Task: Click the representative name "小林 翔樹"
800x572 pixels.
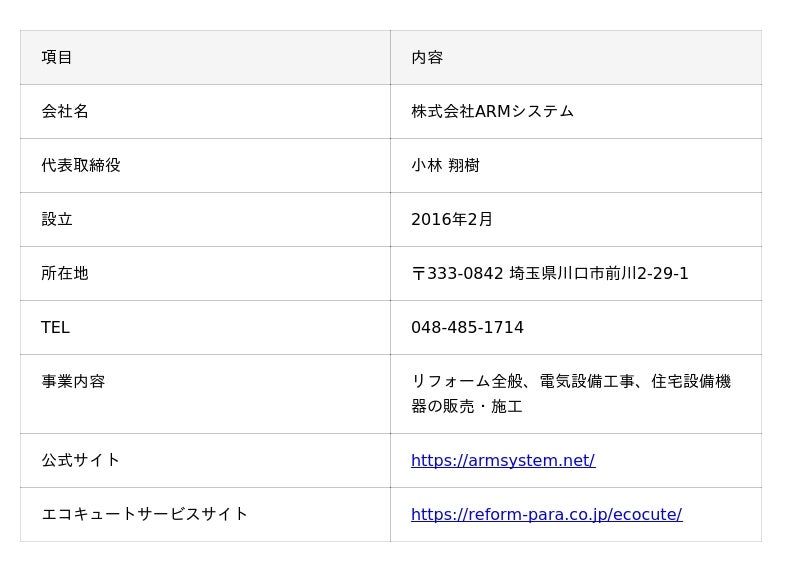Action: click(x=445, y=165)
